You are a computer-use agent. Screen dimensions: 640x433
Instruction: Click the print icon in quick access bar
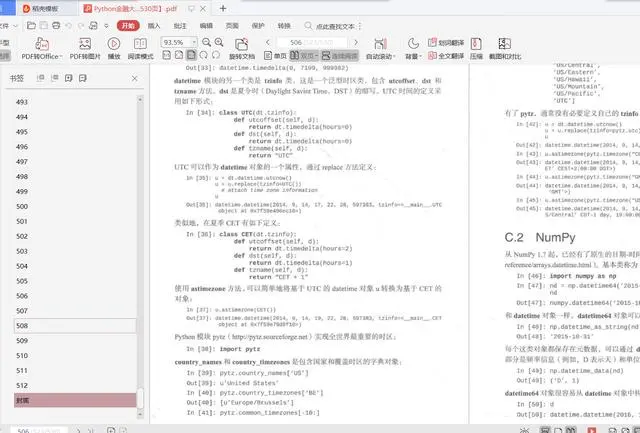click(56, 26)
